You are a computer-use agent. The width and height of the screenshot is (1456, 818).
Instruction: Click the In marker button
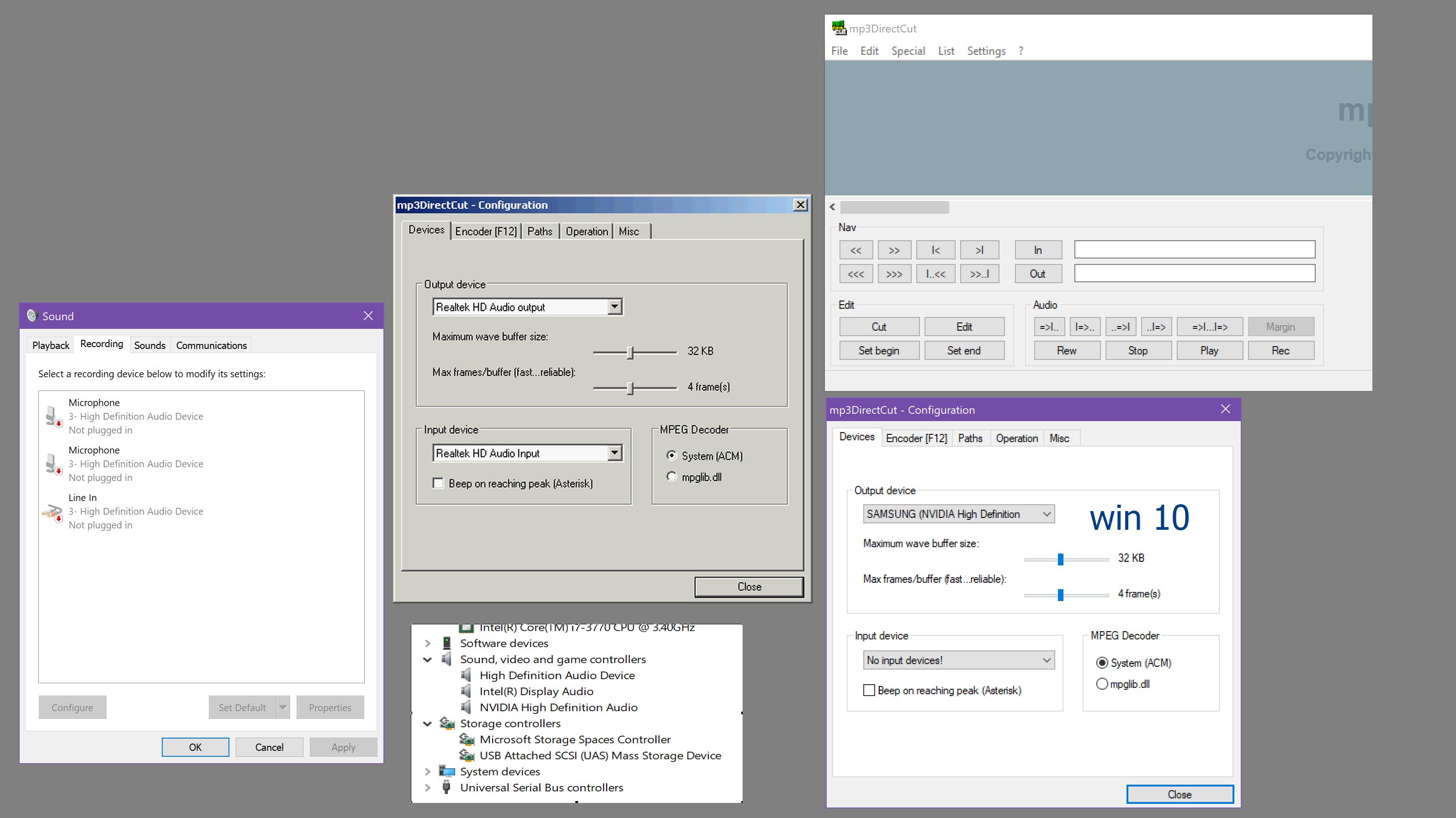1038,250
